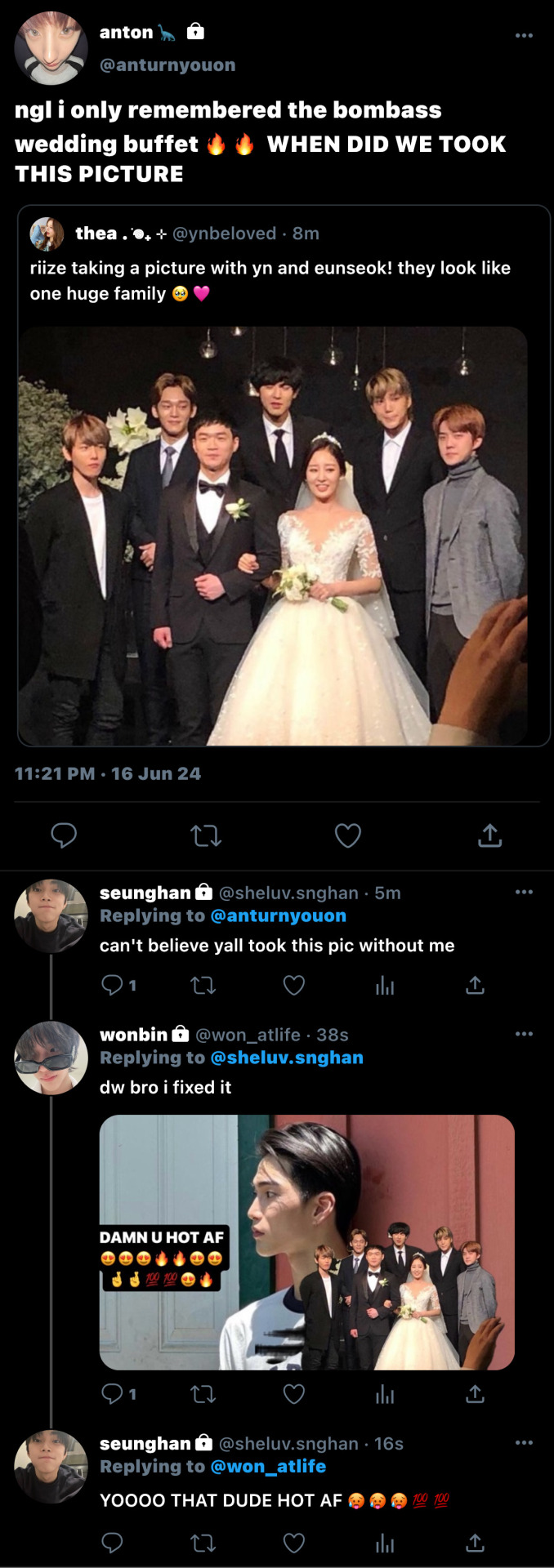The height and width of the screenshot is (1568, 554).
Task: Like seunghan's last reply
Action: click(294, 1543)
